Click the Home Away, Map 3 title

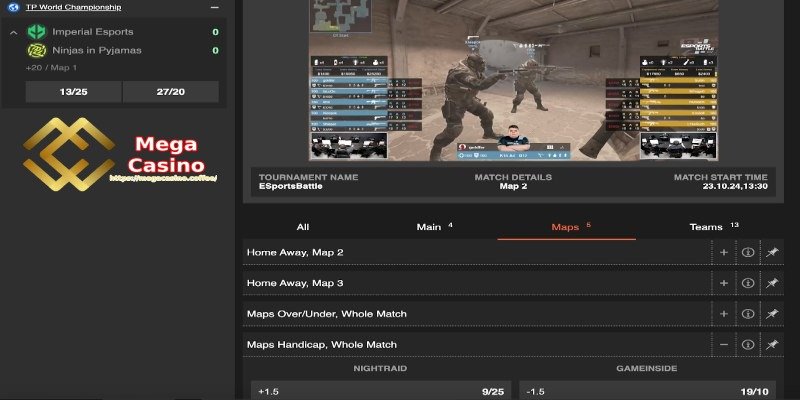coord(295,283)
